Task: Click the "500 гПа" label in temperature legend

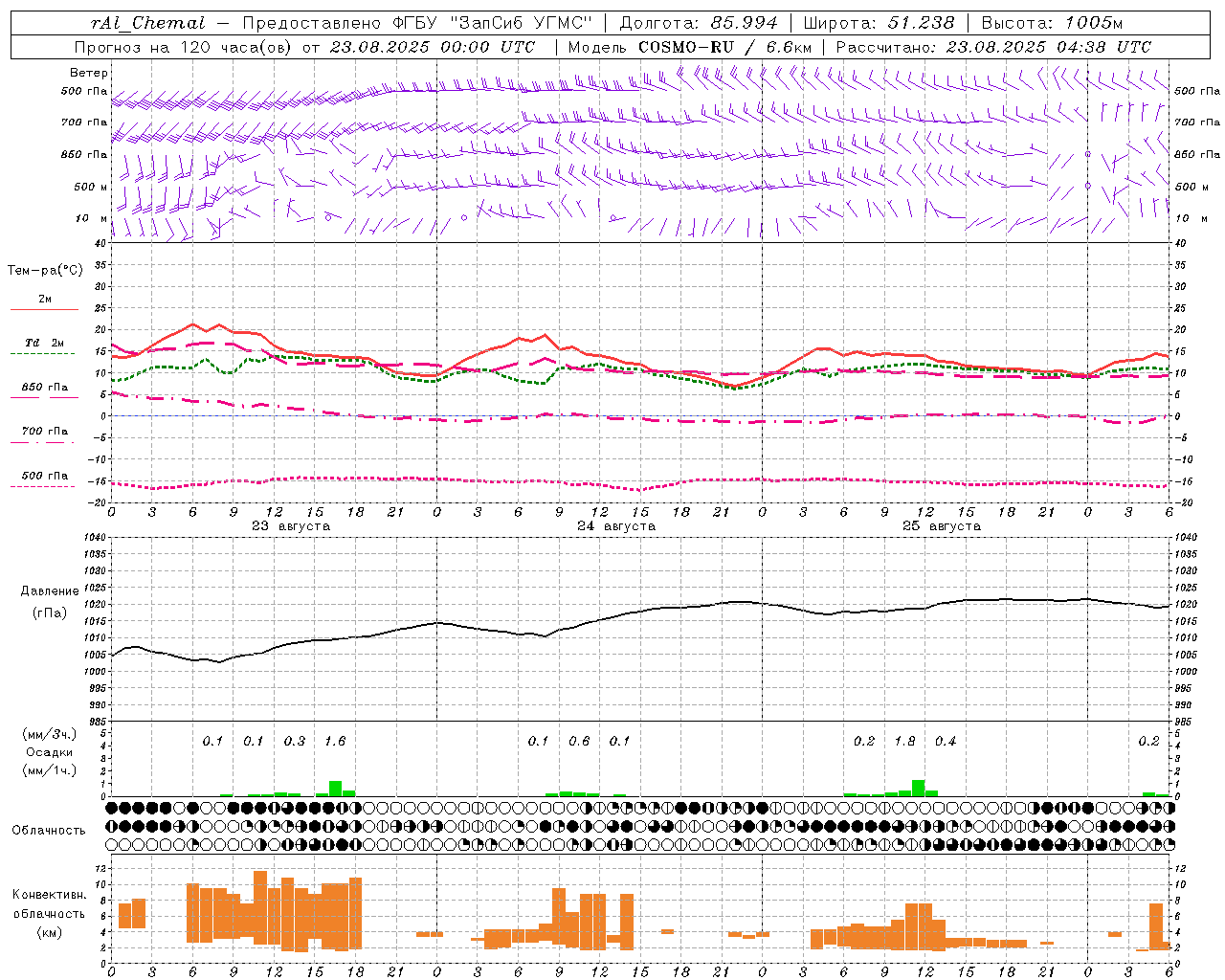Action: point(45,476)
